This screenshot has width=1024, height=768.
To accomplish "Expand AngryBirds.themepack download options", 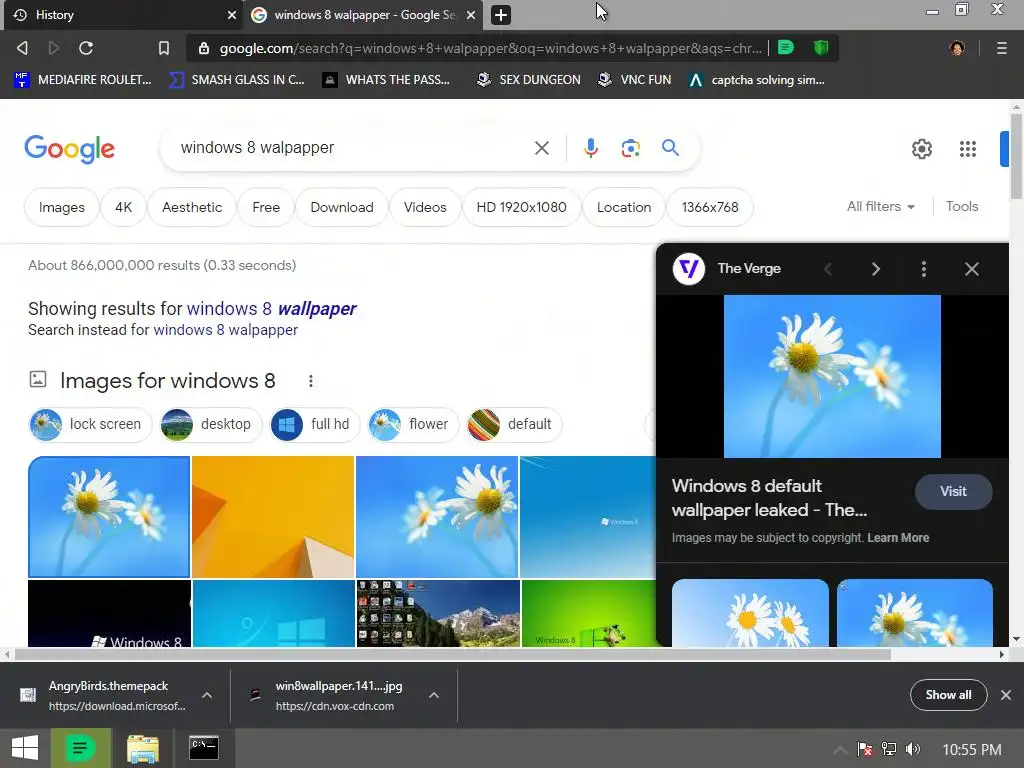I will point(206,696).
